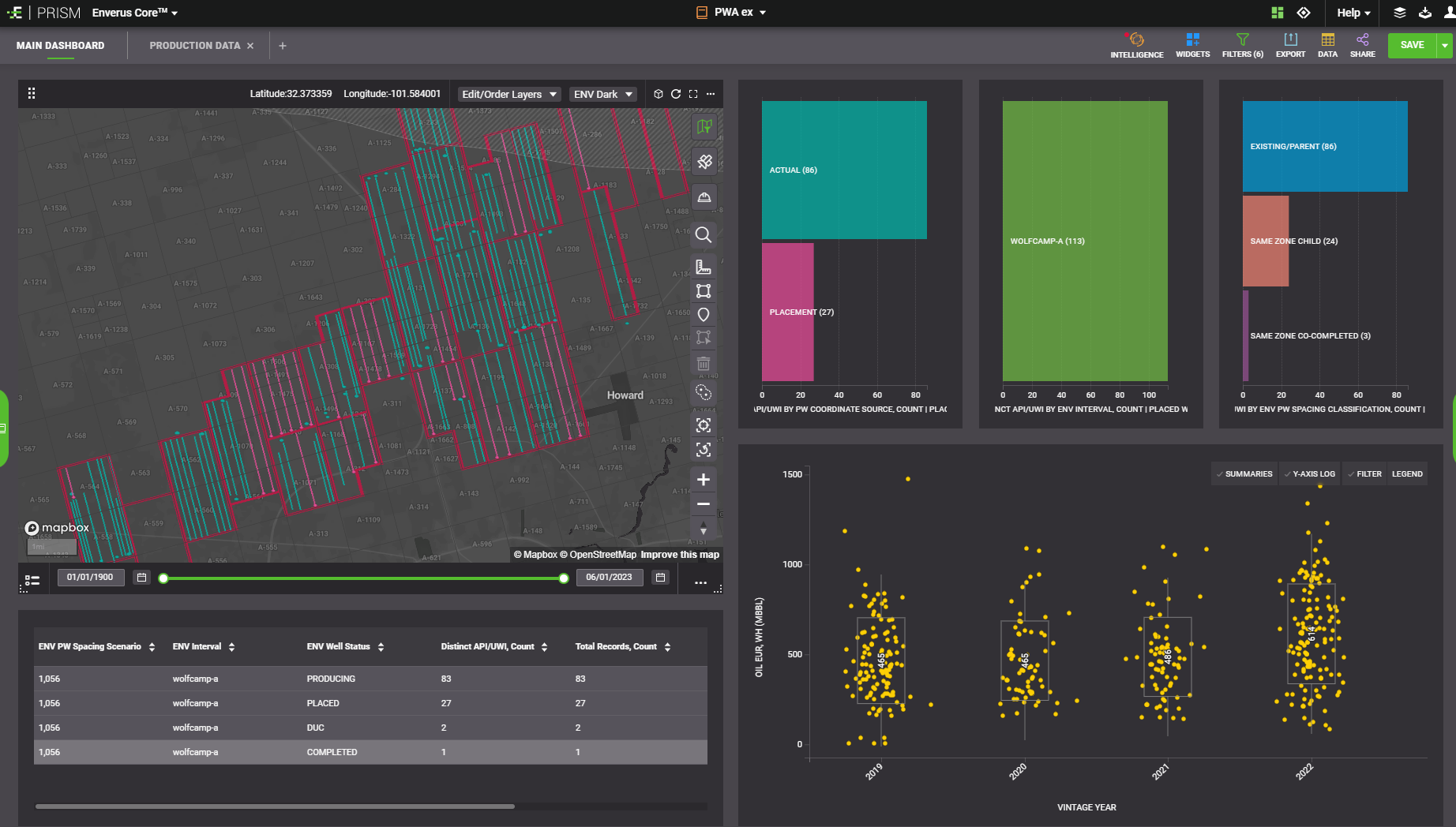Viewport: 1456px width, 827px height.
Task: Toggle the Summaries option on scatter chart
Action: coord(1244,474)
